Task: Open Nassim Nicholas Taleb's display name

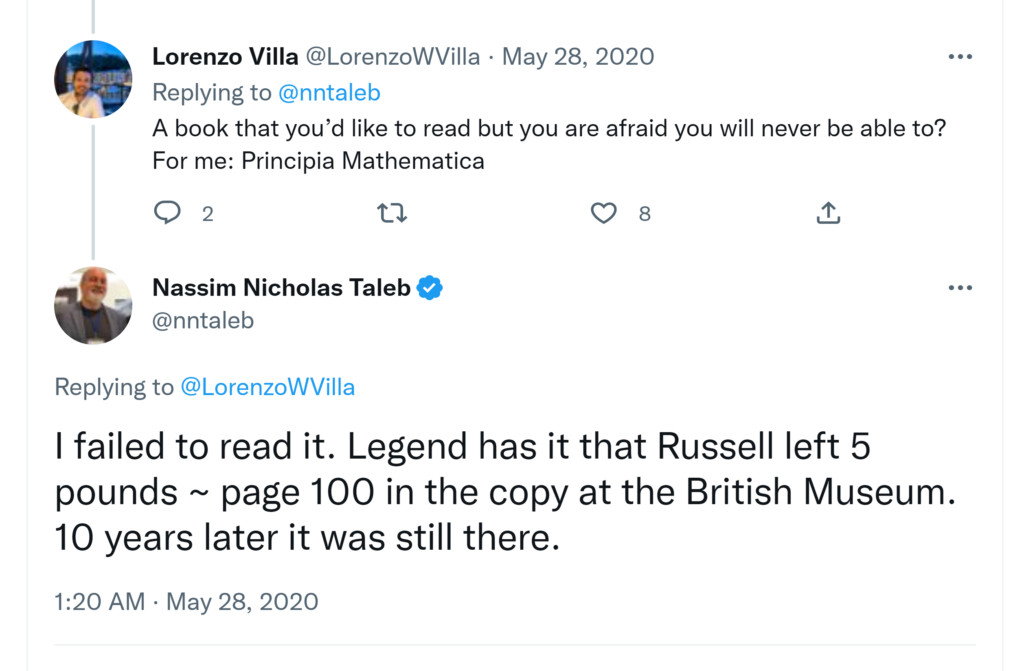Action: click(281, 288)
